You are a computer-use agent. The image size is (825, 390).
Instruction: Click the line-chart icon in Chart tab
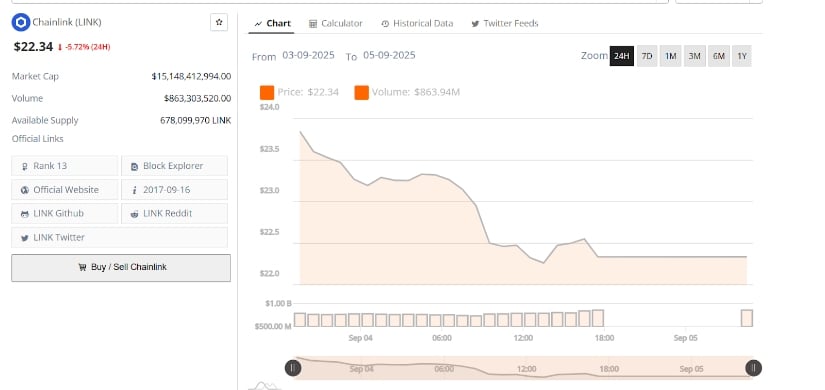coord(258,24)
